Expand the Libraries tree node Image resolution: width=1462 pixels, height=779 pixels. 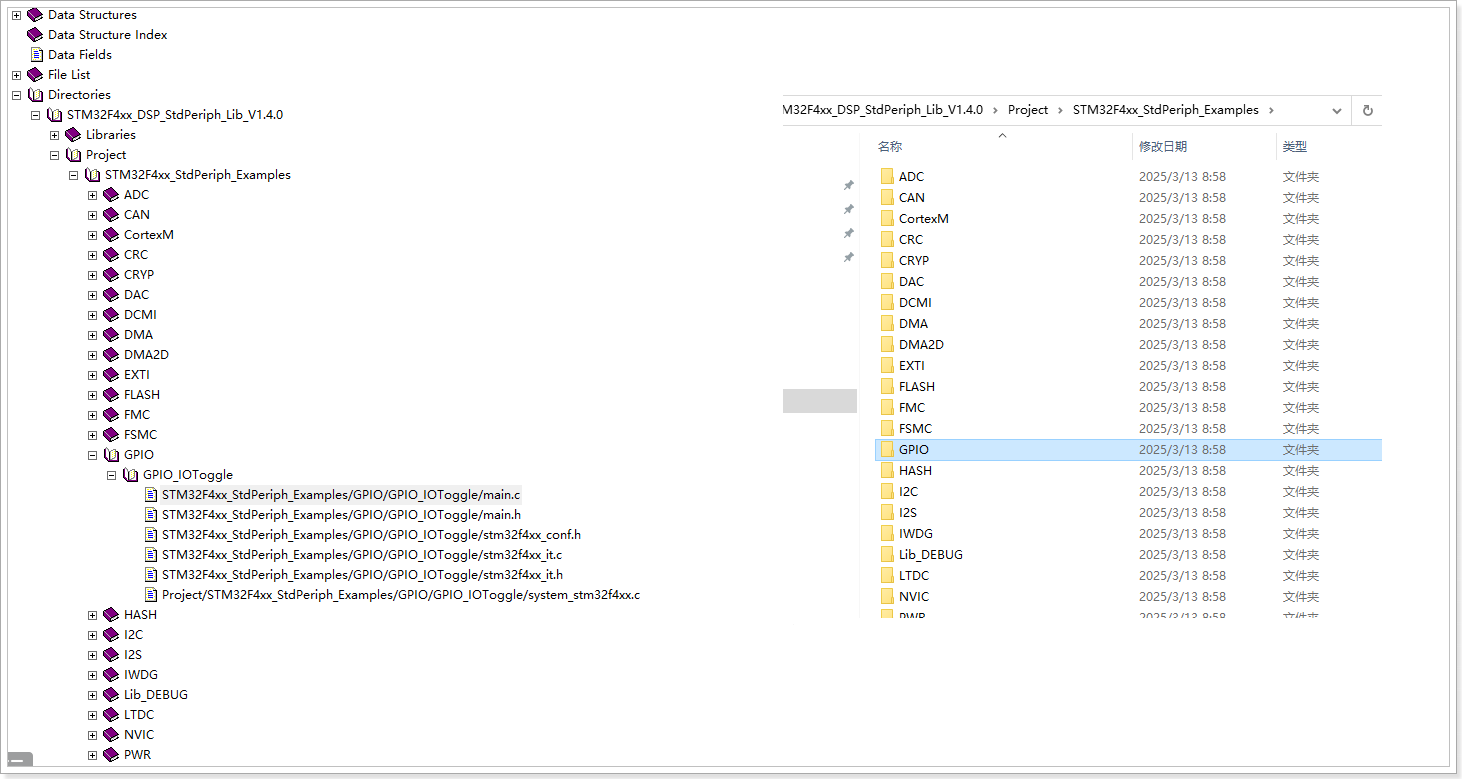[x=54, y=135]
